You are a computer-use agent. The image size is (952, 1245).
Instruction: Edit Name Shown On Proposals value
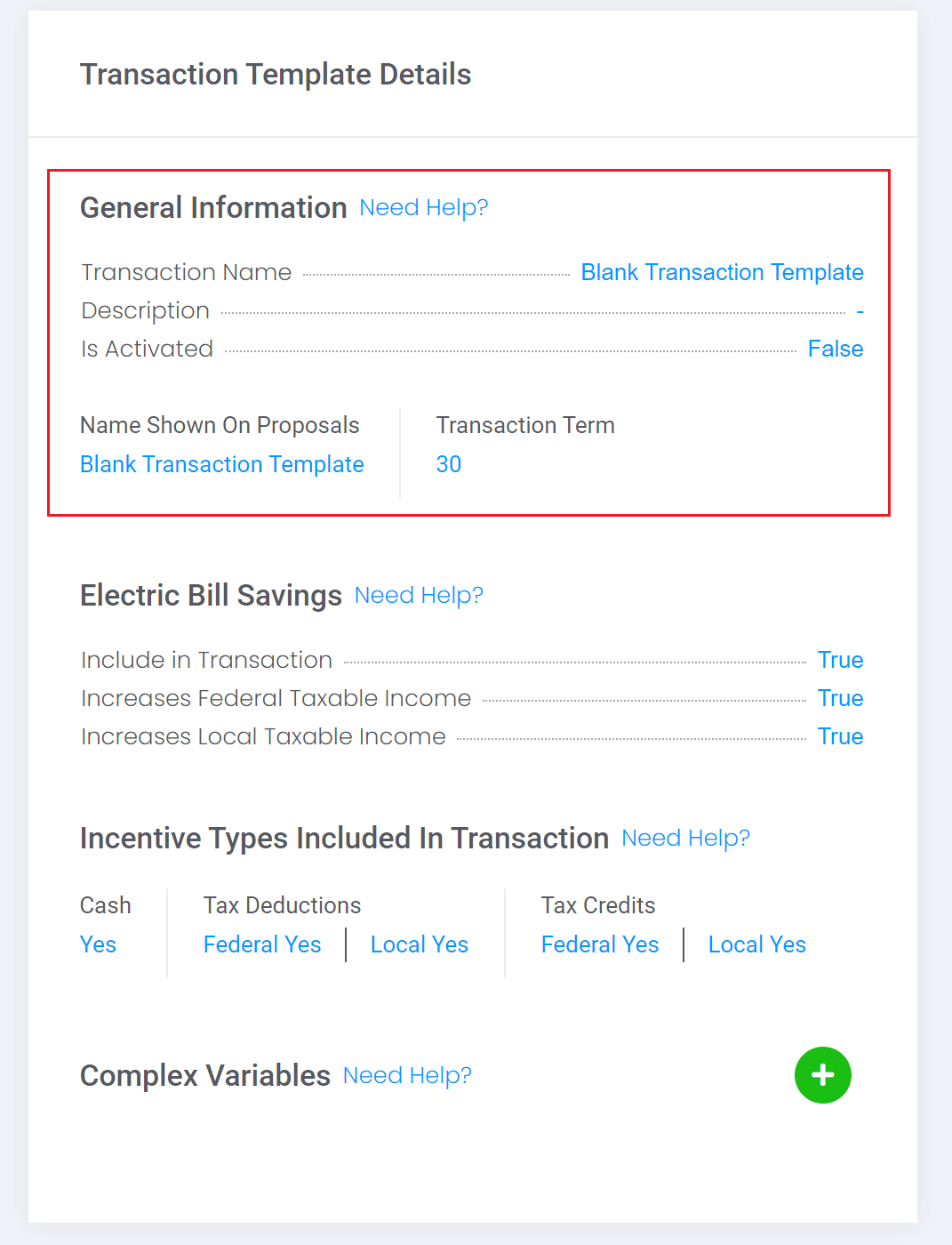(222, 464)
